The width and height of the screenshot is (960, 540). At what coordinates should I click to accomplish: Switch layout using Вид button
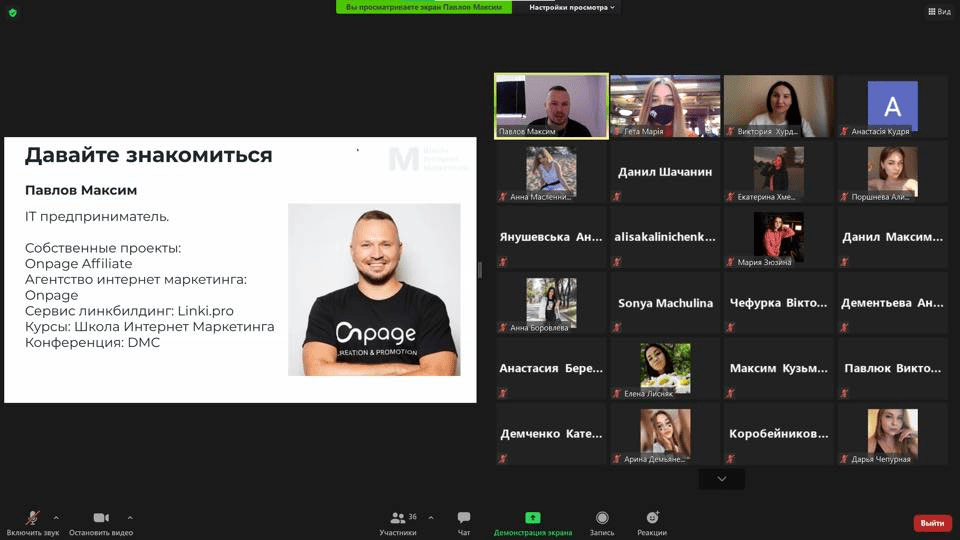point(939,12)
